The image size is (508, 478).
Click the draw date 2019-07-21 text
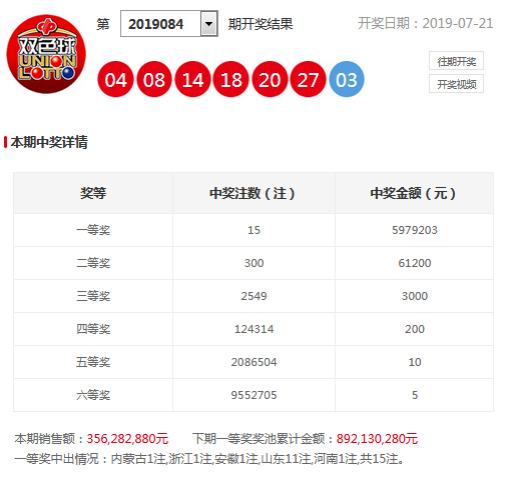pos(457,23)
